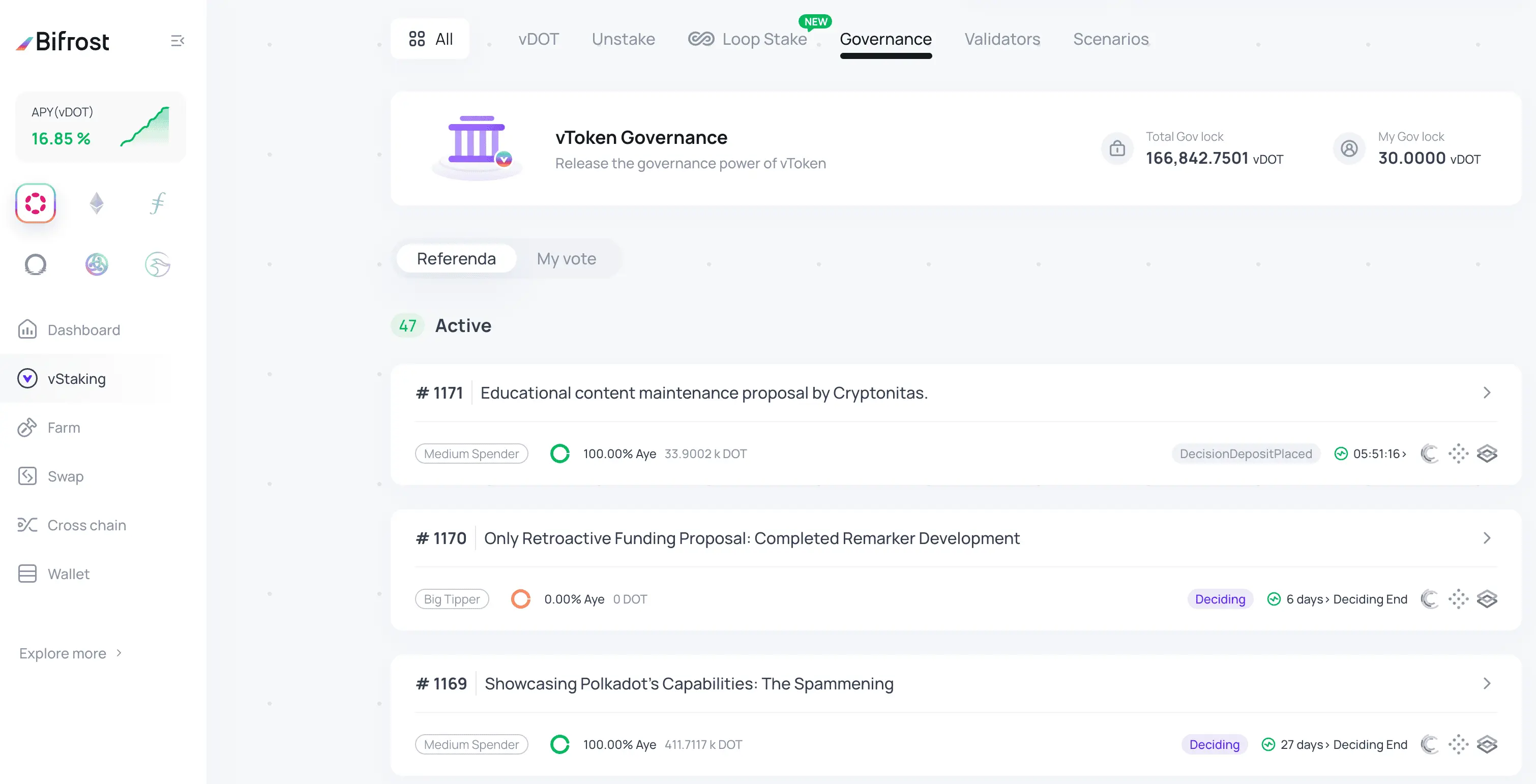Image resolution: width=1536 pixels, height=784 pixels.
Task: Click the Total Gov lock icon
Action: pyautogui.click(x=1117, y=148)
